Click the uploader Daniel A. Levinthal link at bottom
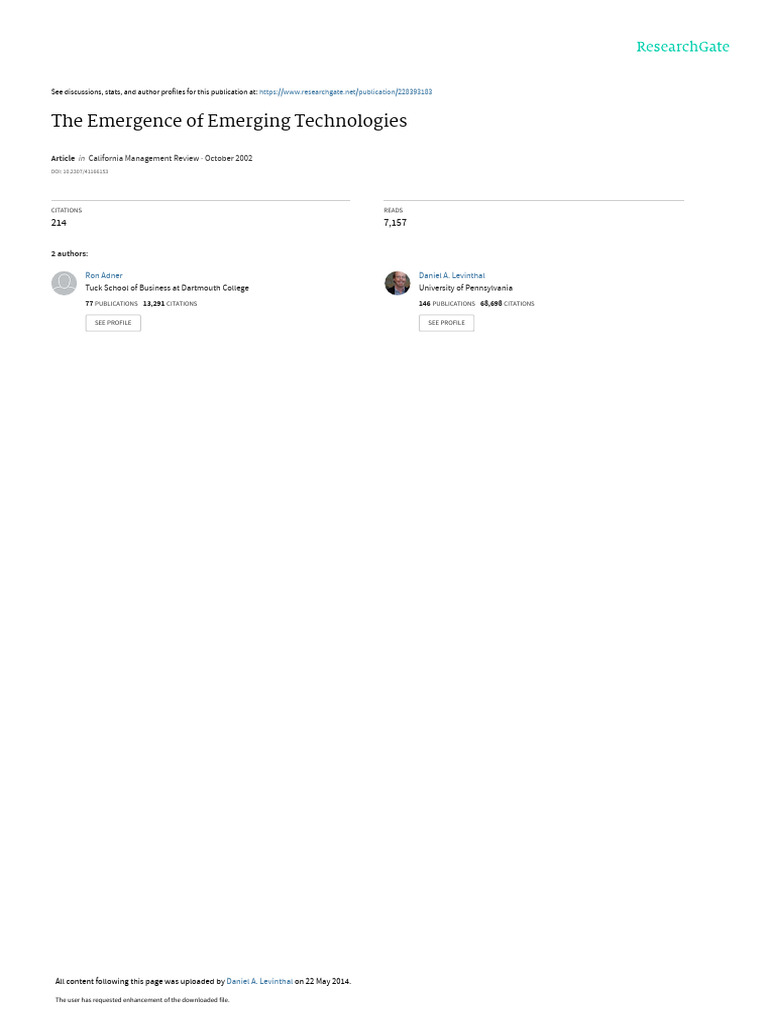768x1024 pixels. click(x=259, y=981)
